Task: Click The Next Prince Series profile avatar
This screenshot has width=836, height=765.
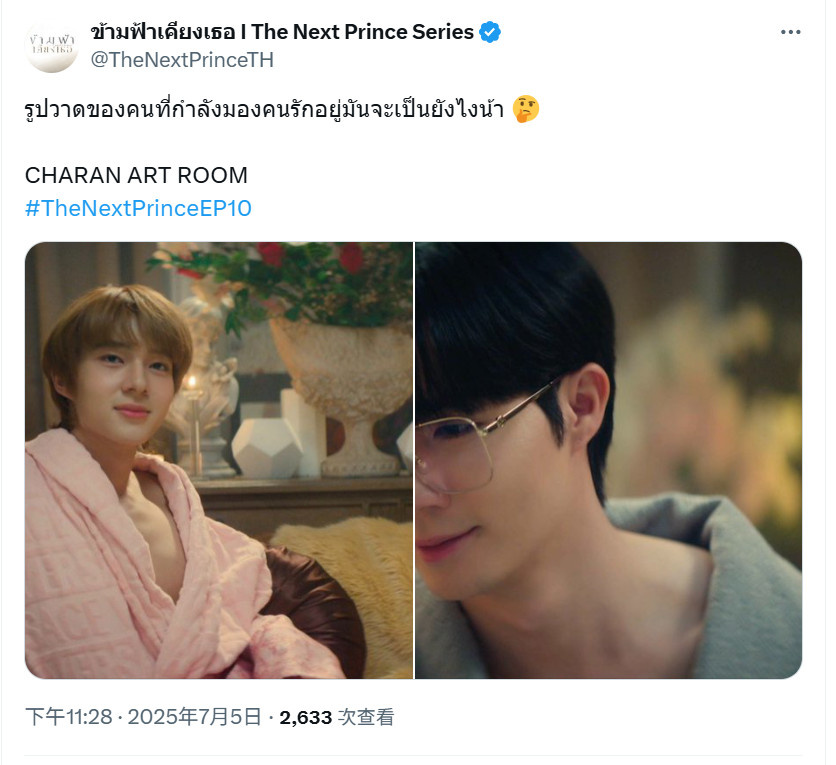Action: [51, 46]
